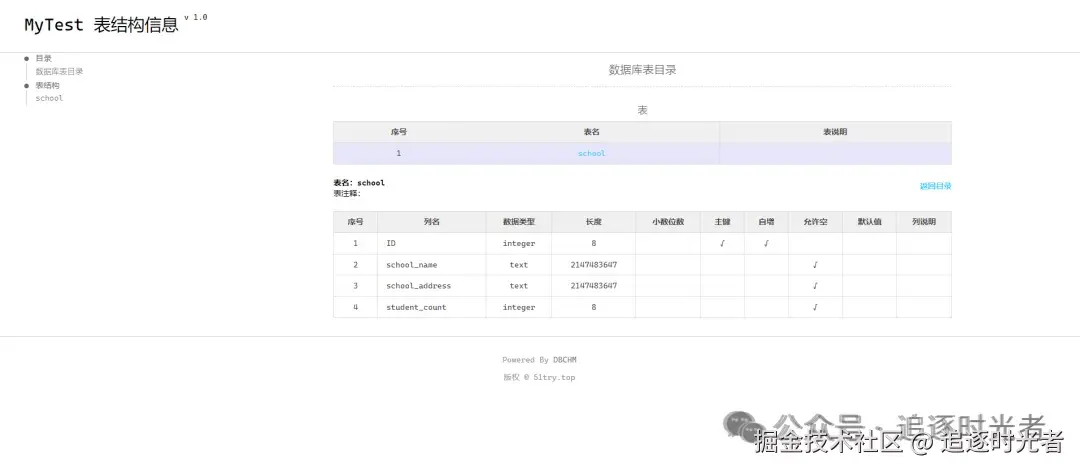Viewport: 1080px width, 471px height.
Task: Select school under 表结构 in sidebar
Action: click(x=49, y=98)
